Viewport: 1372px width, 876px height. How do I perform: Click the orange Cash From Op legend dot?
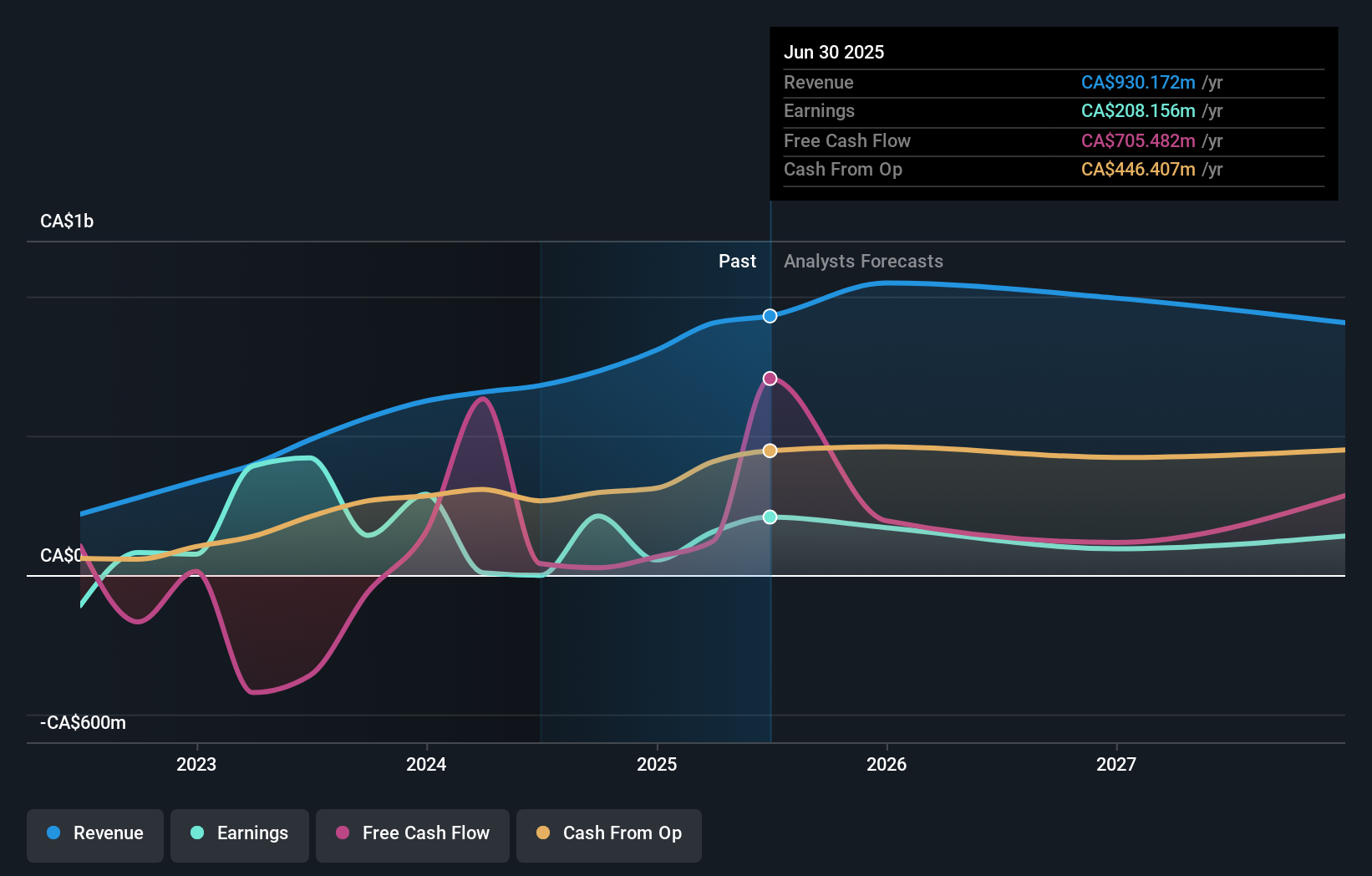(x=543, y=833)
